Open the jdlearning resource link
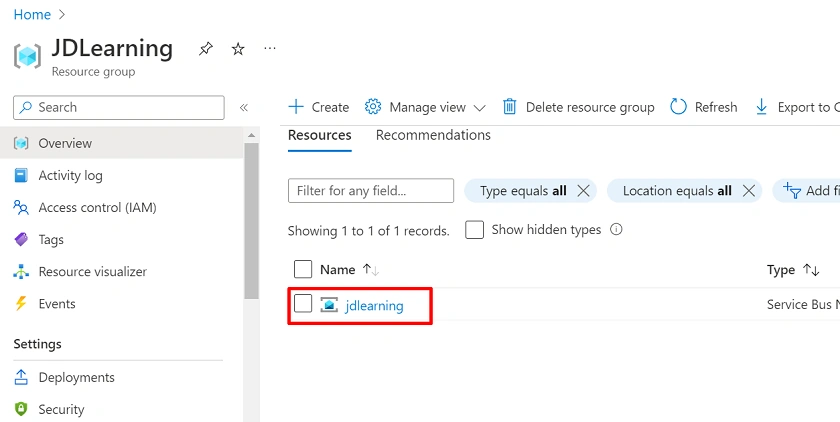 pos(374,305)
